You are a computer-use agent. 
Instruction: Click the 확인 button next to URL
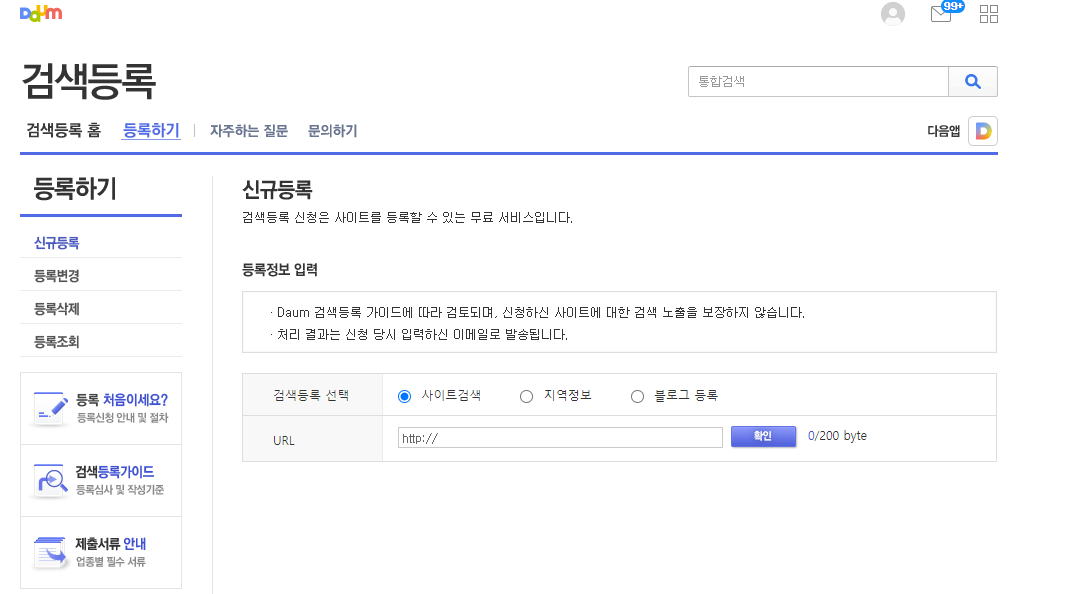(763, 436)
